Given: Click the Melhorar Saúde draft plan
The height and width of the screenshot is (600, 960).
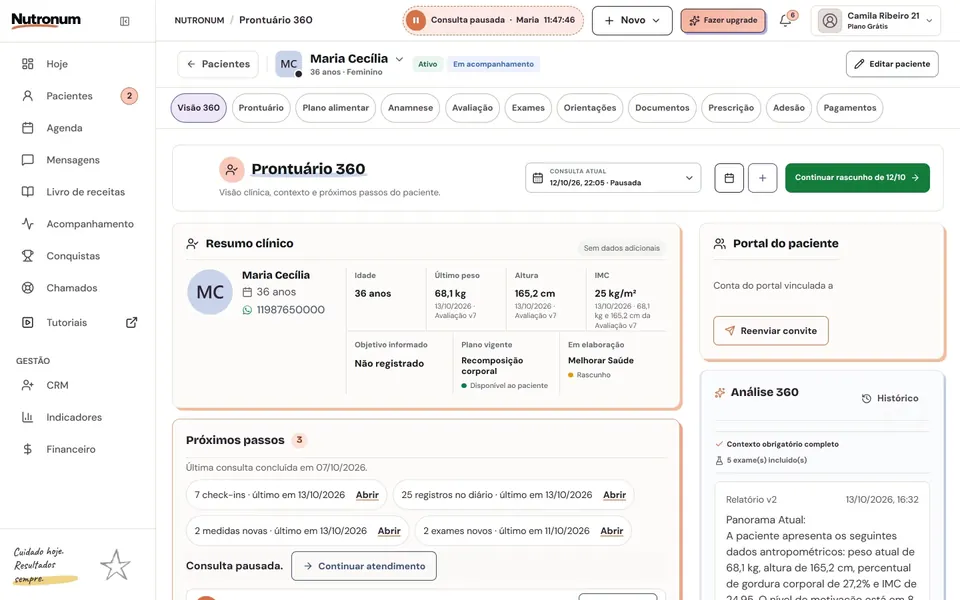Looking at the screenshot, I should tap(601, 361).
